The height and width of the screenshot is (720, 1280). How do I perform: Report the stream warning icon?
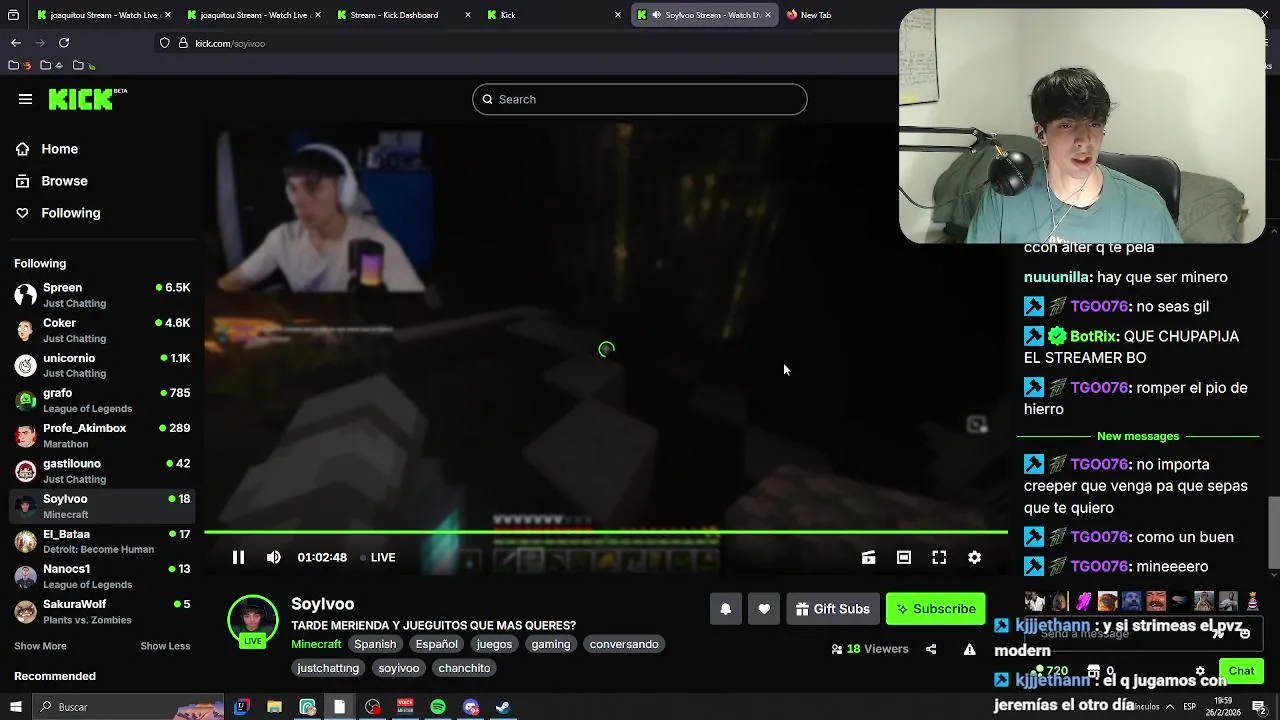click(x=969, y=649)
